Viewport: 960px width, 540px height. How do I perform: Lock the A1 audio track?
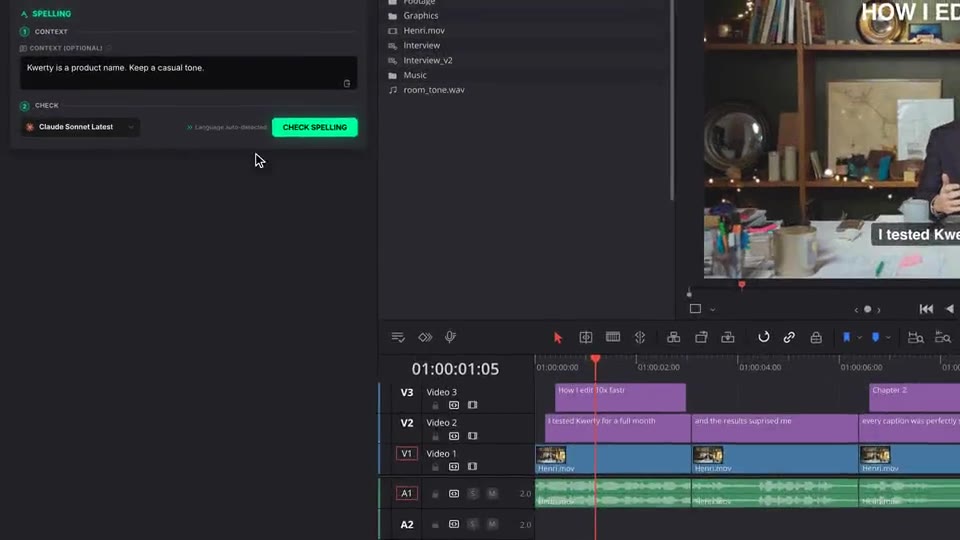tap(435, 493)
